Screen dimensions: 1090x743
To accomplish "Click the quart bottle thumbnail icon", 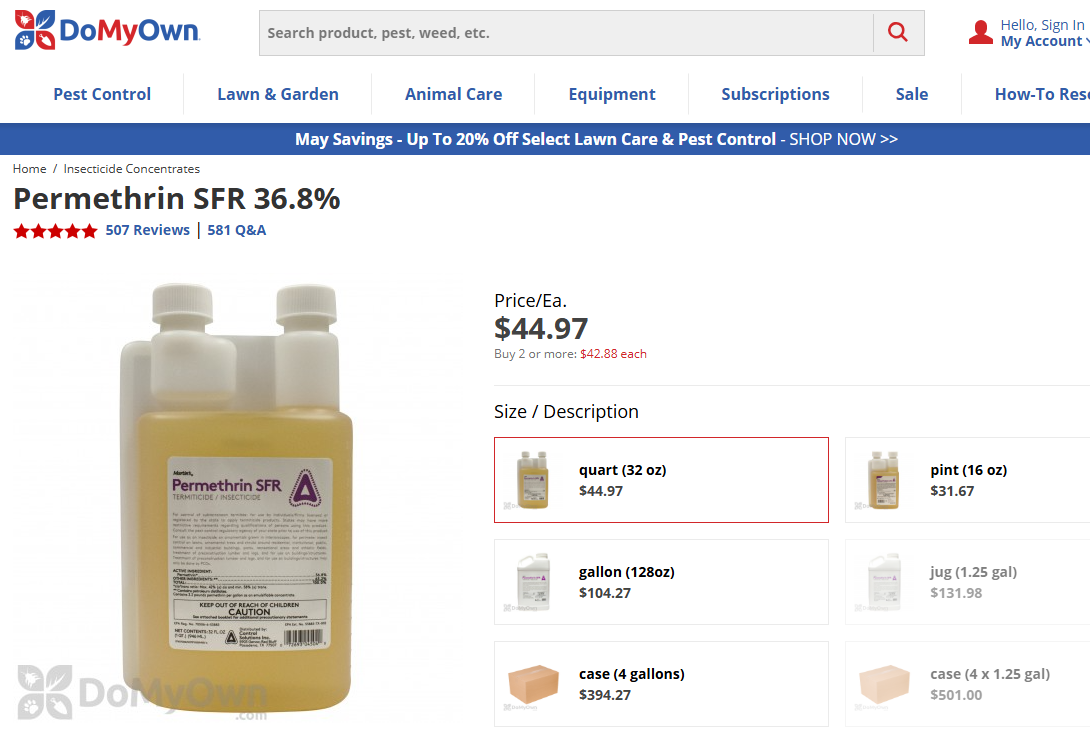I will tap(532, 480).
